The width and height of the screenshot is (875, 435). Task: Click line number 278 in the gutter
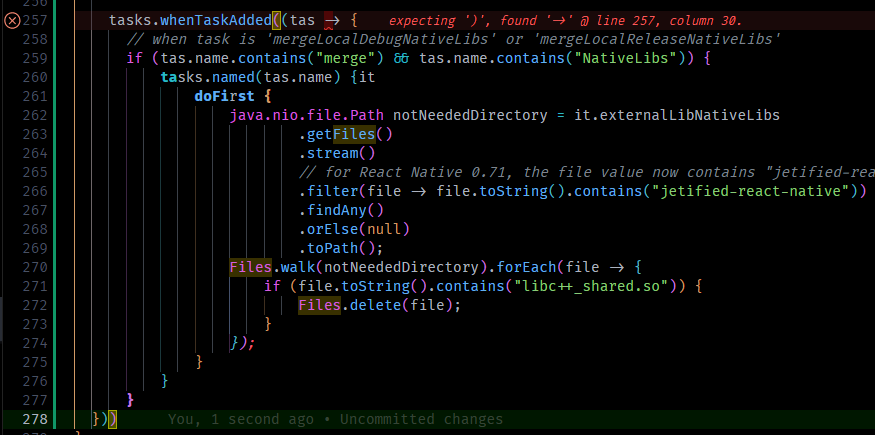click(x=36, y=419)
